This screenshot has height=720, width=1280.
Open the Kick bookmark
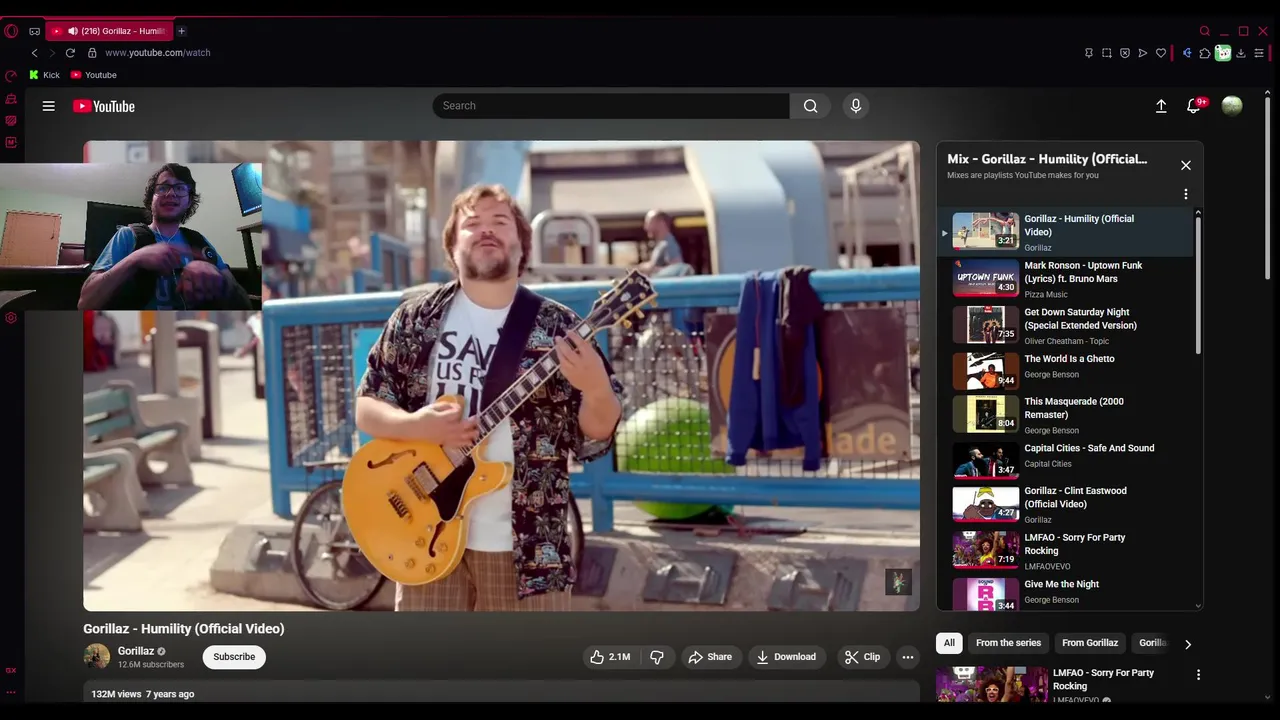(45, 75)
